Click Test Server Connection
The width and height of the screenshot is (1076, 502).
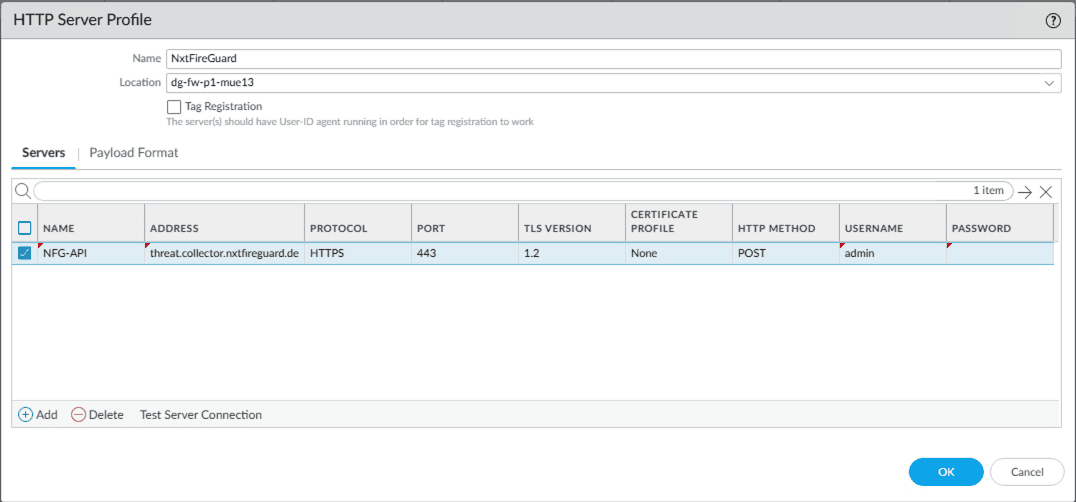(201, 414)
